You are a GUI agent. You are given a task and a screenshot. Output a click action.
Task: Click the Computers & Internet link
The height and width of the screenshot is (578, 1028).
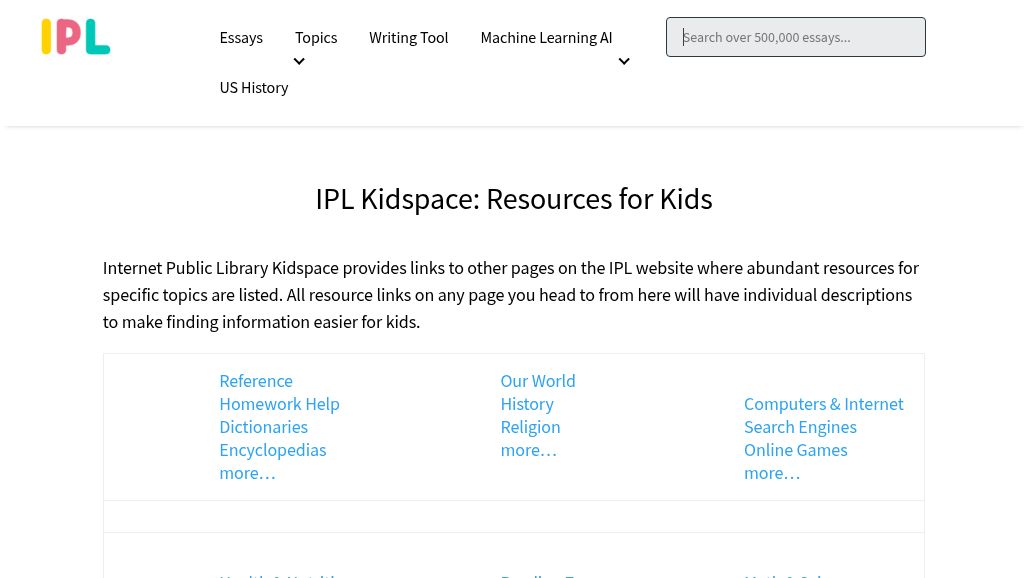coord(823,404)
